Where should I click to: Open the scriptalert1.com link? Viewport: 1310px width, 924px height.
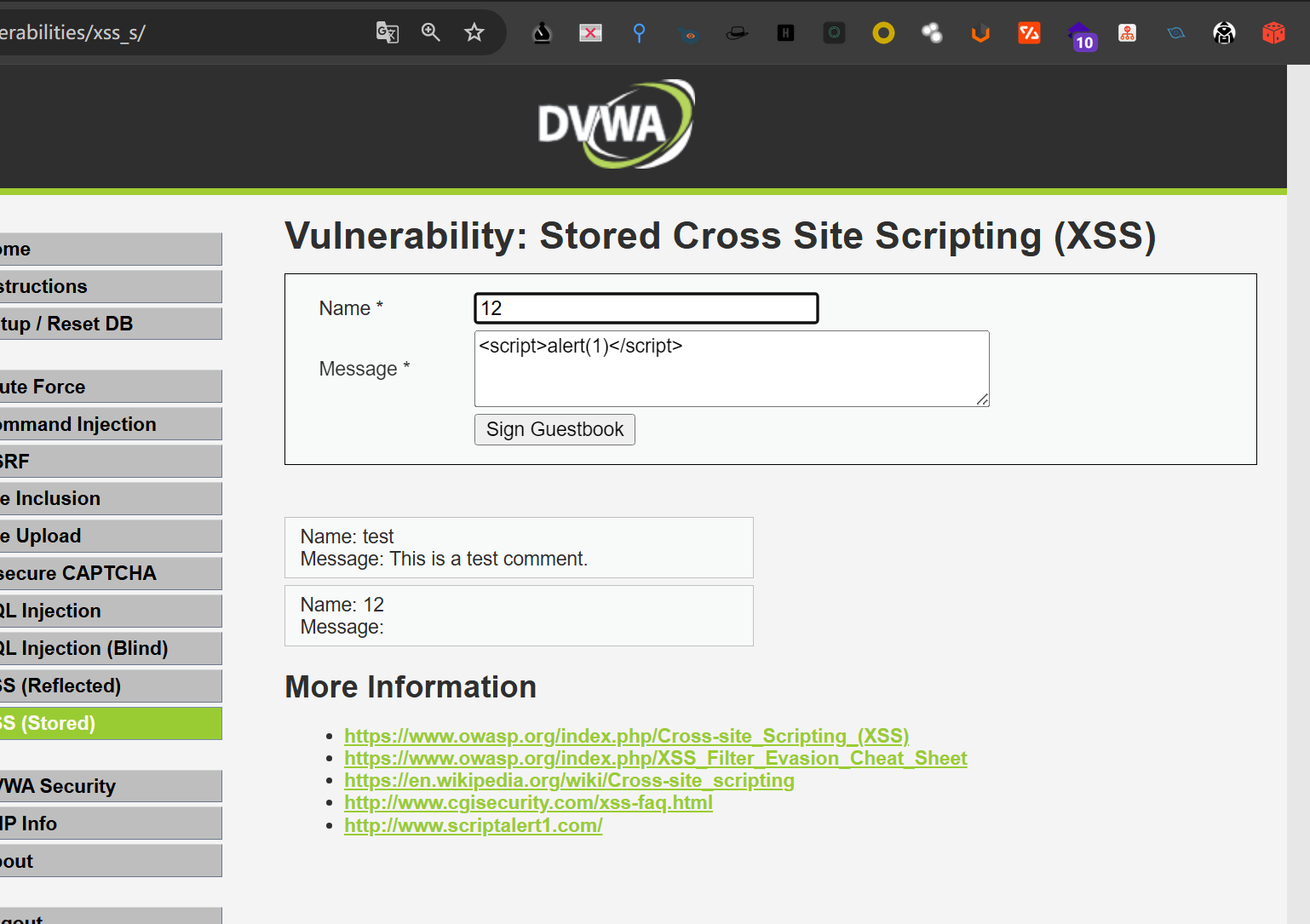(474, 825)
